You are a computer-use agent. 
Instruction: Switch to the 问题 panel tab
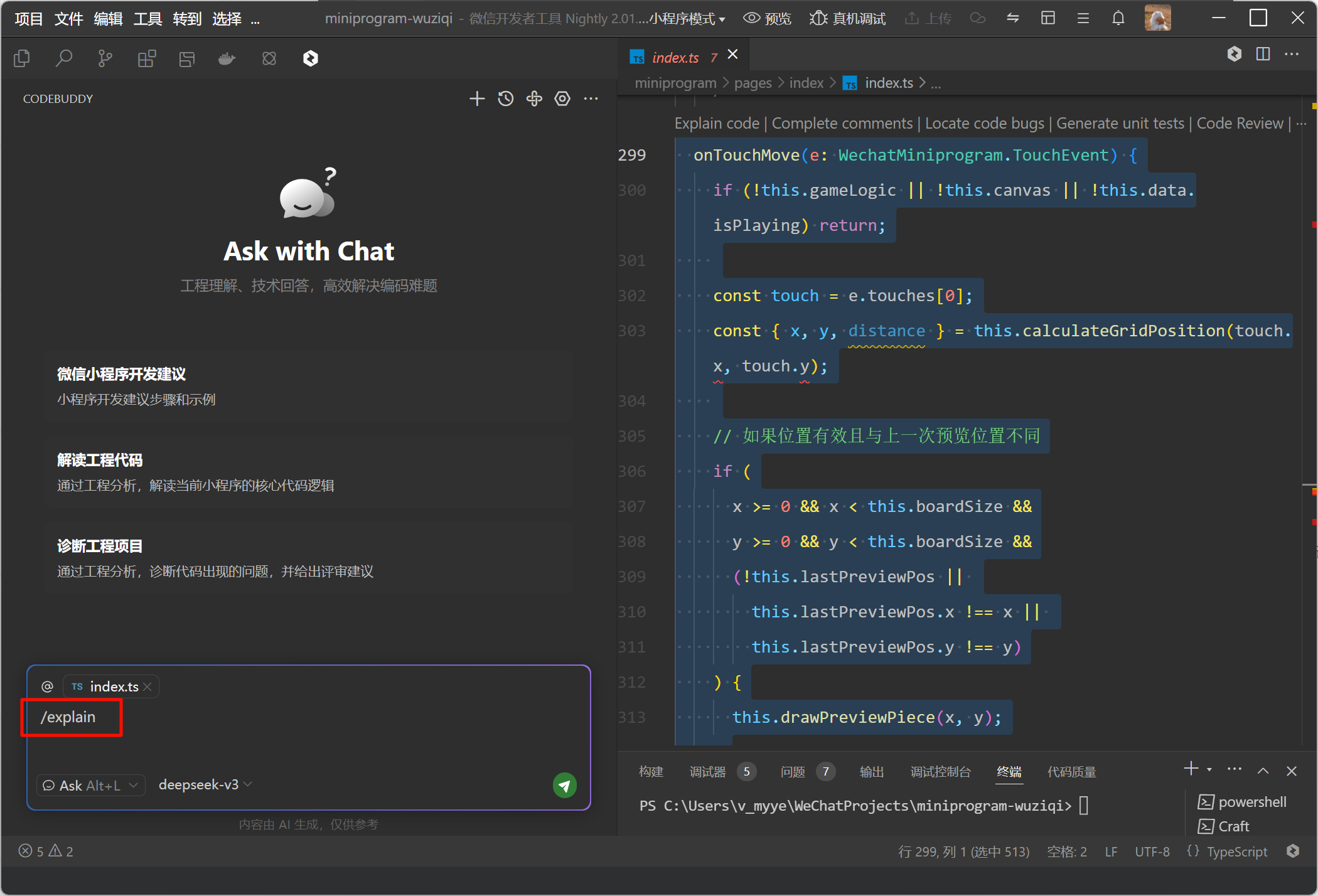pos(793,771)
